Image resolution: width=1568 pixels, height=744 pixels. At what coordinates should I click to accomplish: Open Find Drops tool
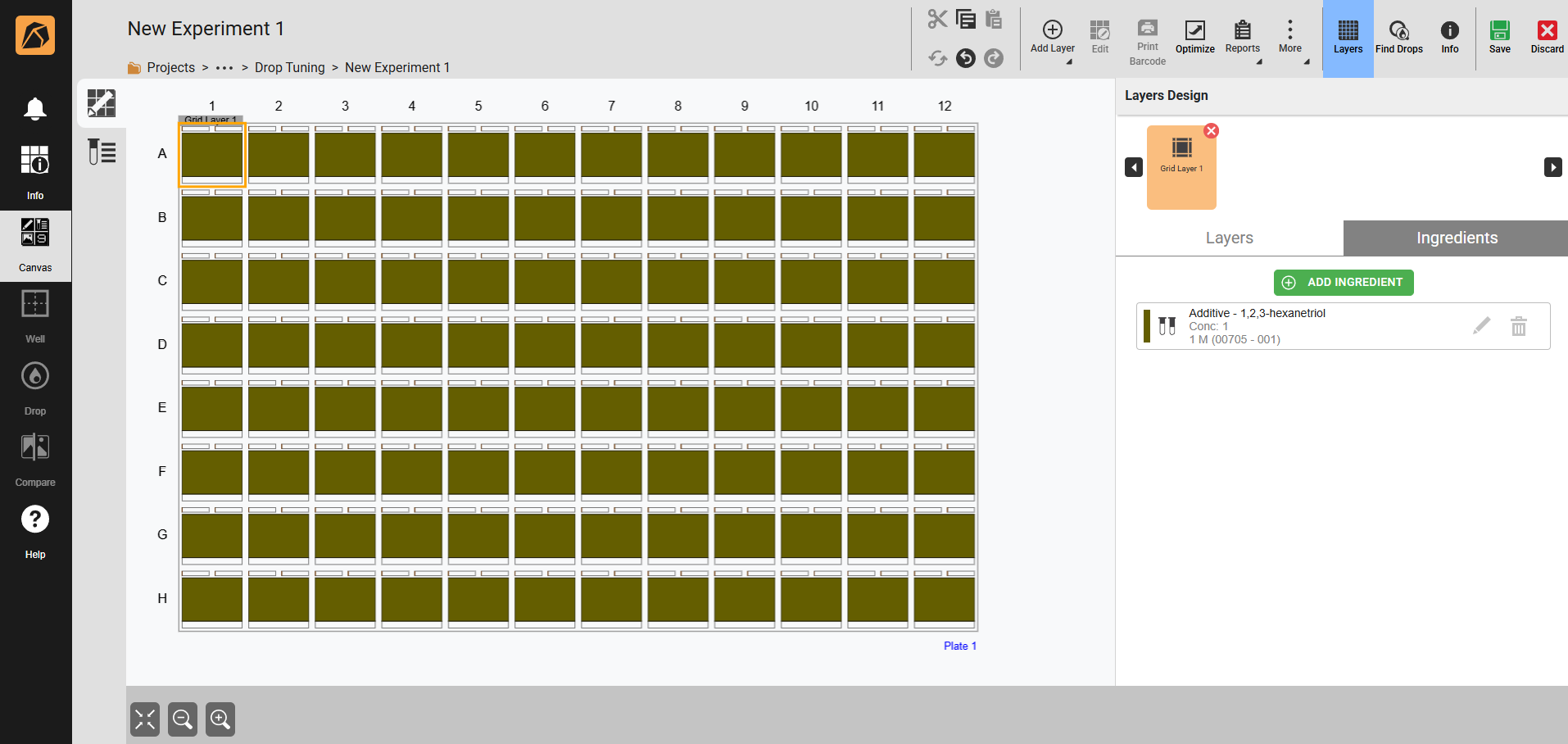tap(1398, 38)
